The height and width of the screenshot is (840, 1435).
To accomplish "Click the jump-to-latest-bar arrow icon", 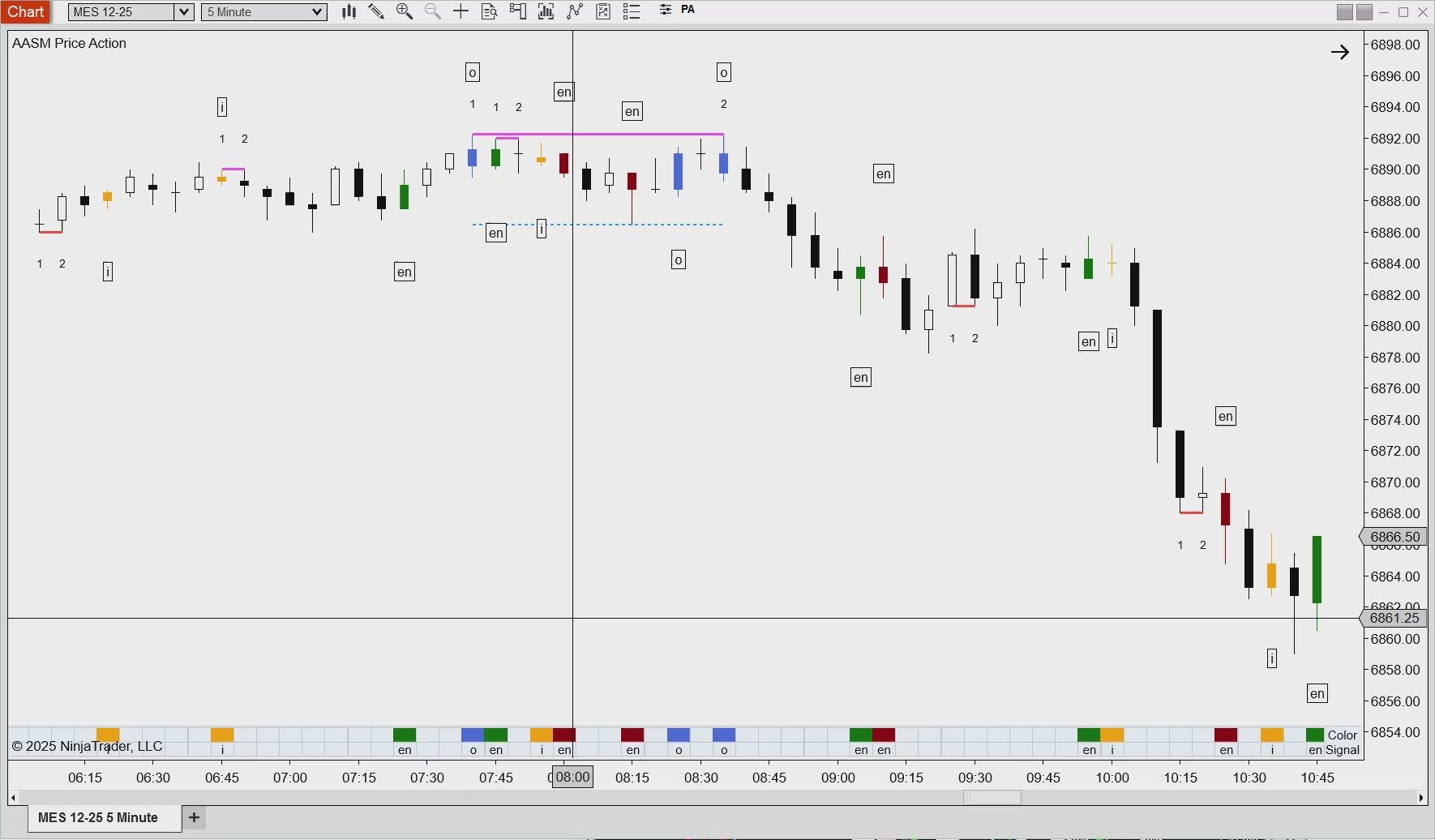I will tap(1339, 51).
